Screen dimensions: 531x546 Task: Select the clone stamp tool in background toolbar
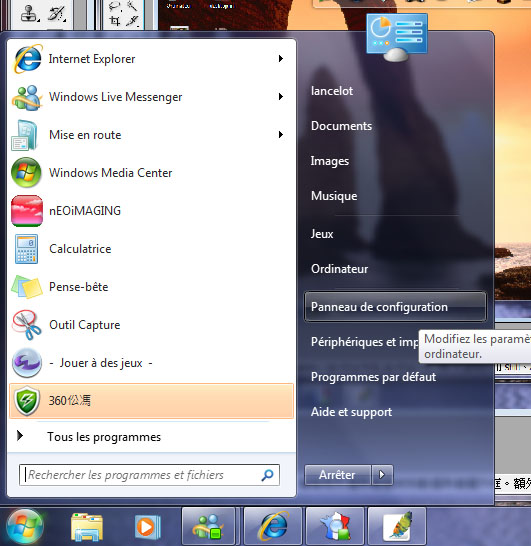point(29,14)
